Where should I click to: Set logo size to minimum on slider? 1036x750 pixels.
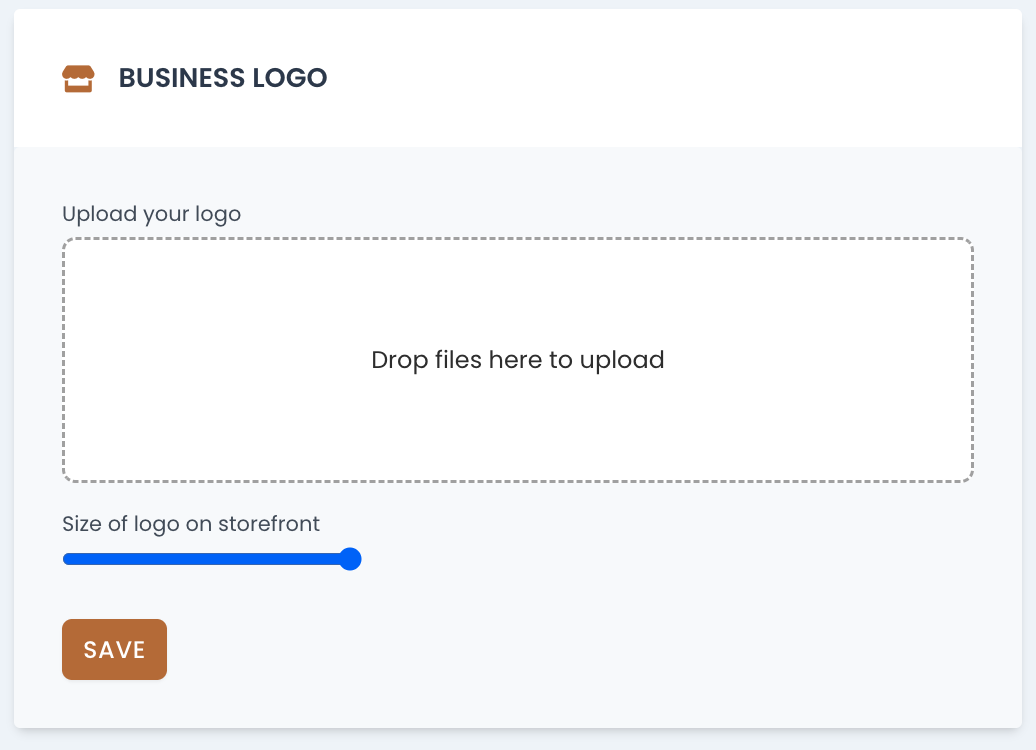68,559
